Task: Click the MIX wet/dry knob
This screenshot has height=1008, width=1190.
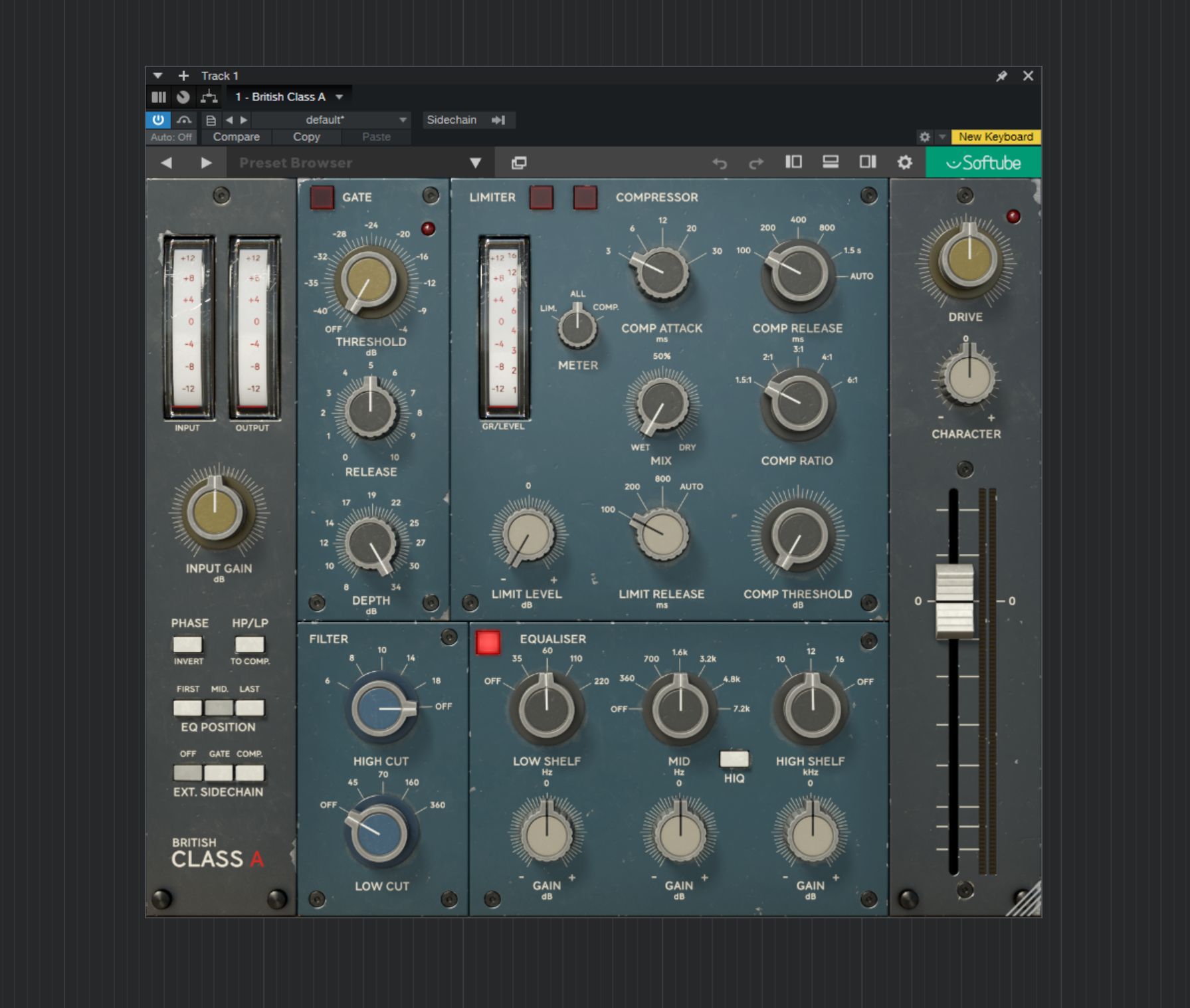Action: [662, 404]
